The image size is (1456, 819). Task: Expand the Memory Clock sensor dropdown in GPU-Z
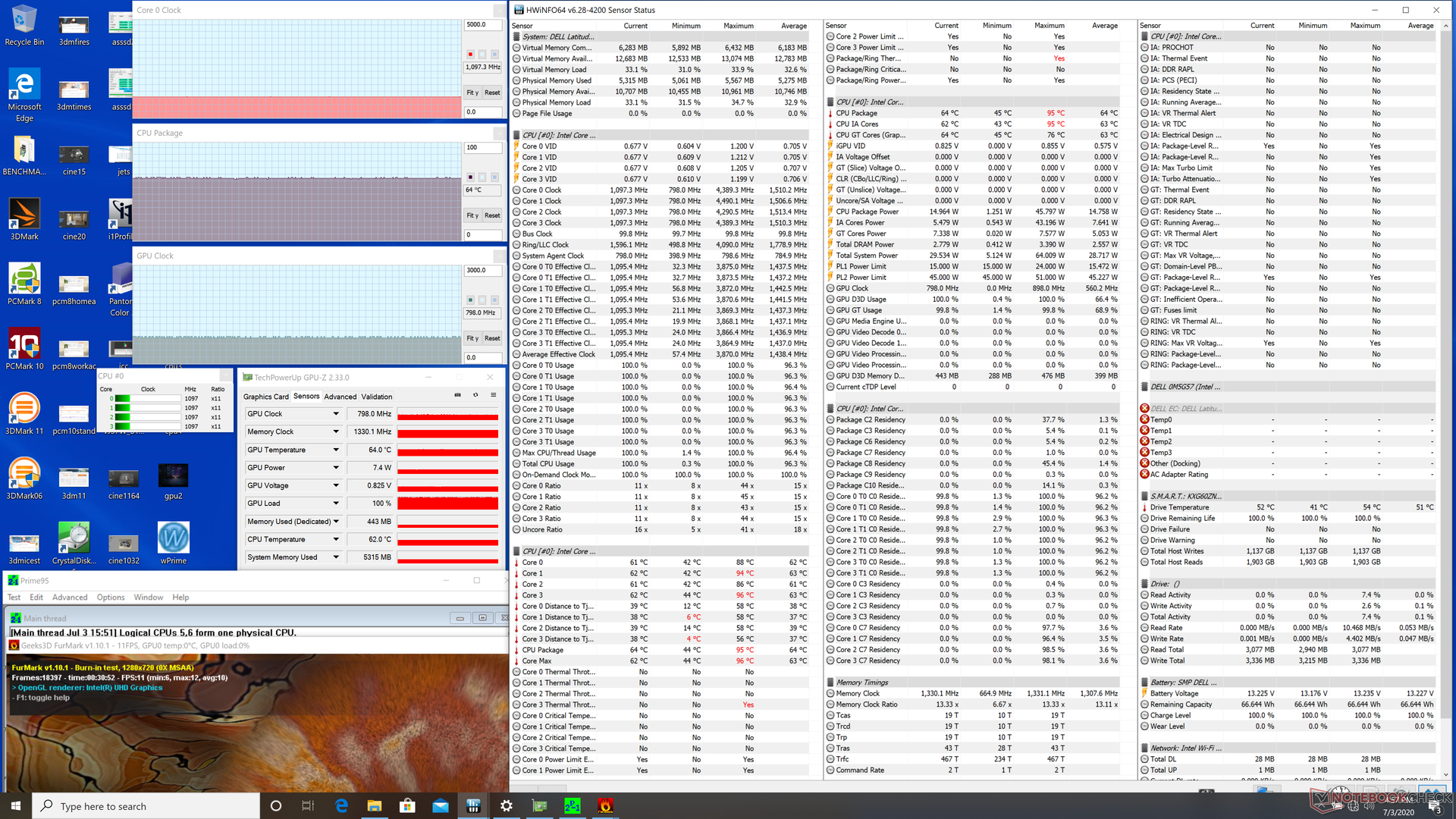(x=336, y=431)
